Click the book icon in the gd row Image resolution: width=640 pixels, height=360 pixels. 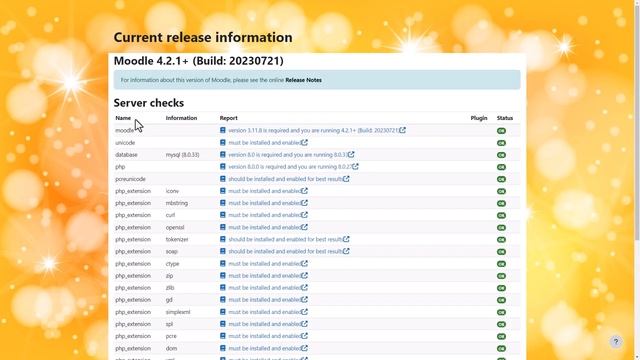222,300
